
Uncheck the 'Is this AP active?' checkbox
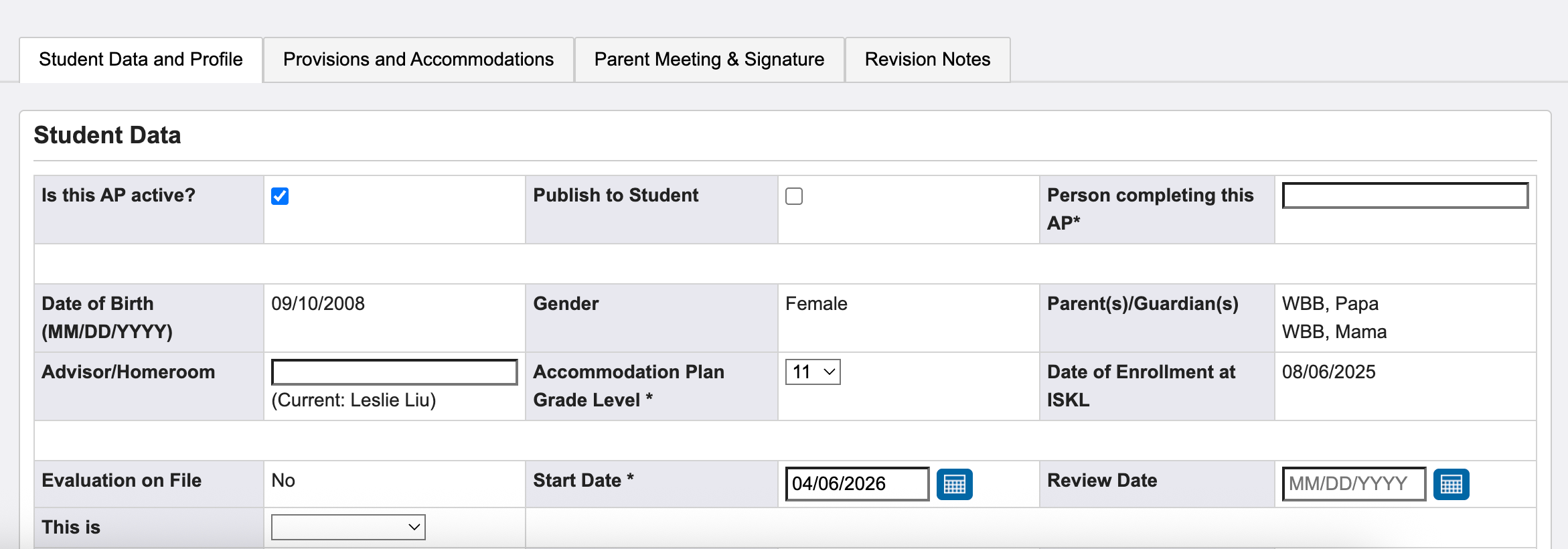tap(280, 196)
